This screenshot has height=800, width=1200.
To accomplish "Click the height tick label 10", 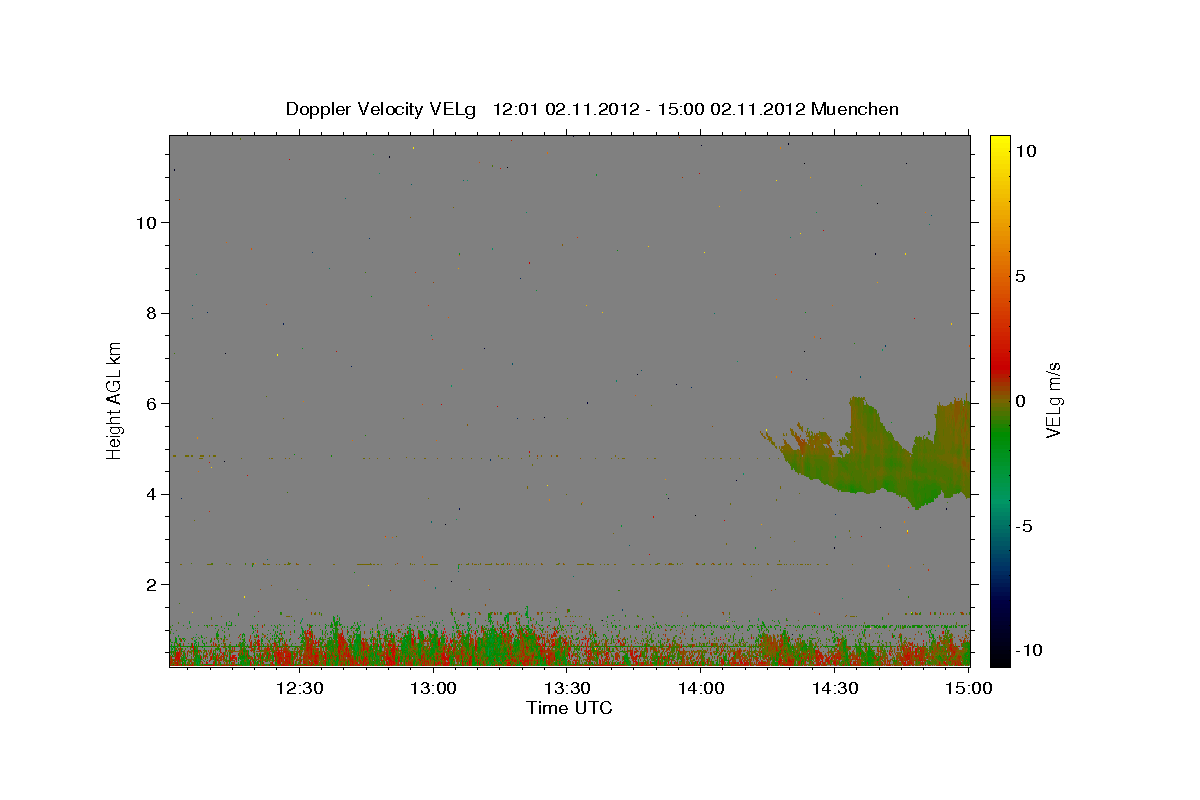I will (145, 222).
